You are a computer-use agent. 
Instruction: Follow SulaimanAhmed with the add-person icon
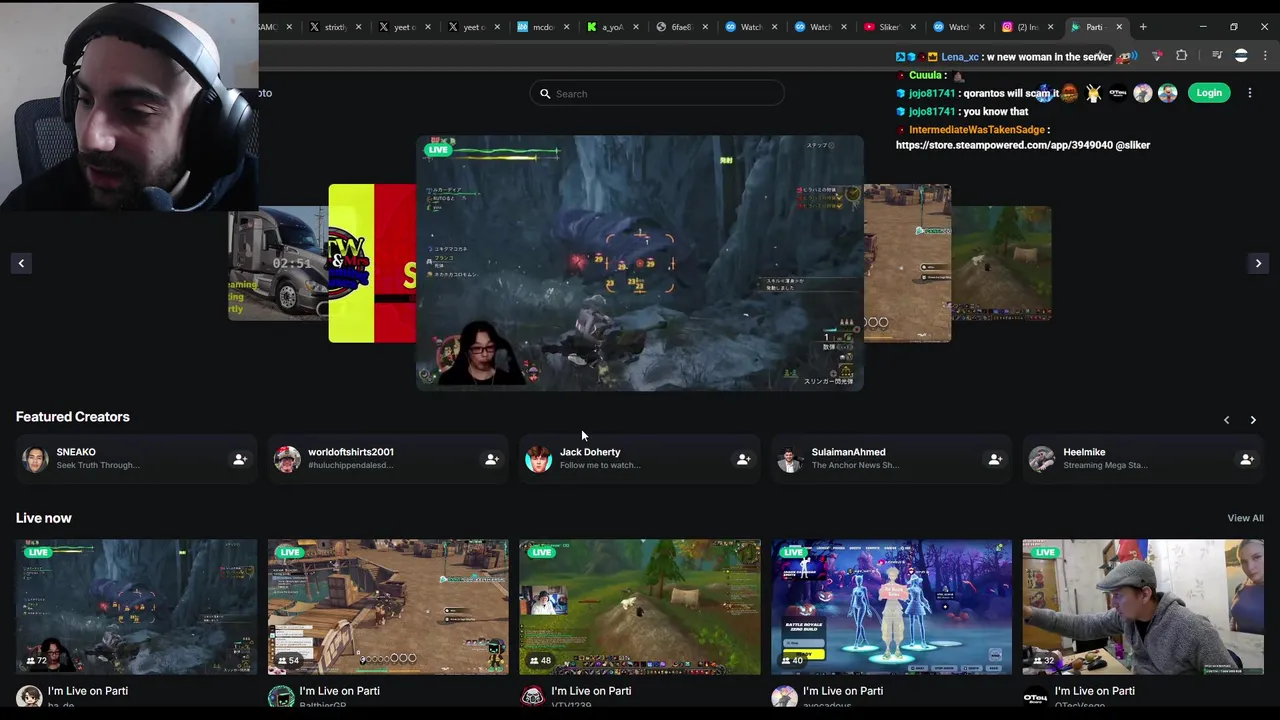995,459
